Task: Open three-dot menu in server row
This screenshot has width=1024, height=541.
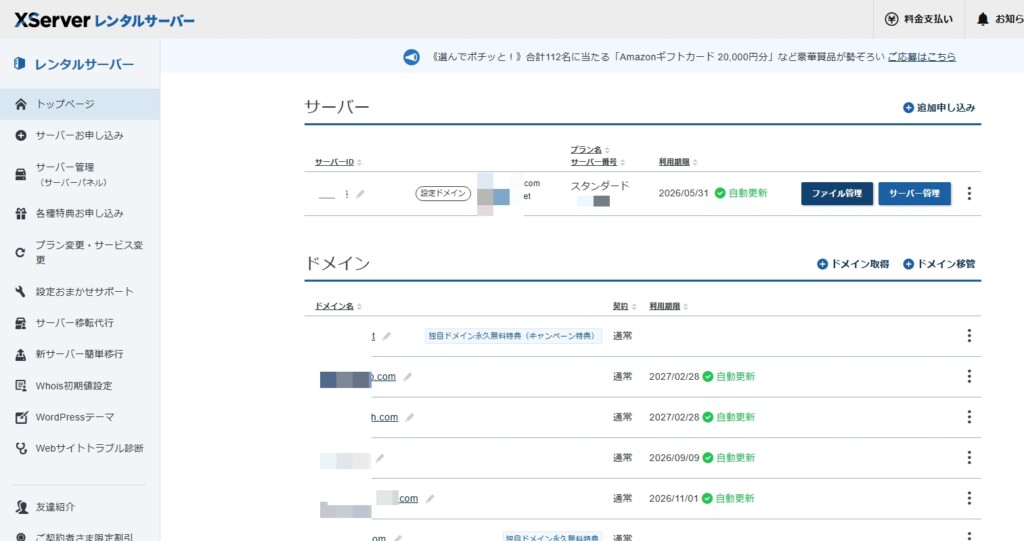Action: coord(969,193)
